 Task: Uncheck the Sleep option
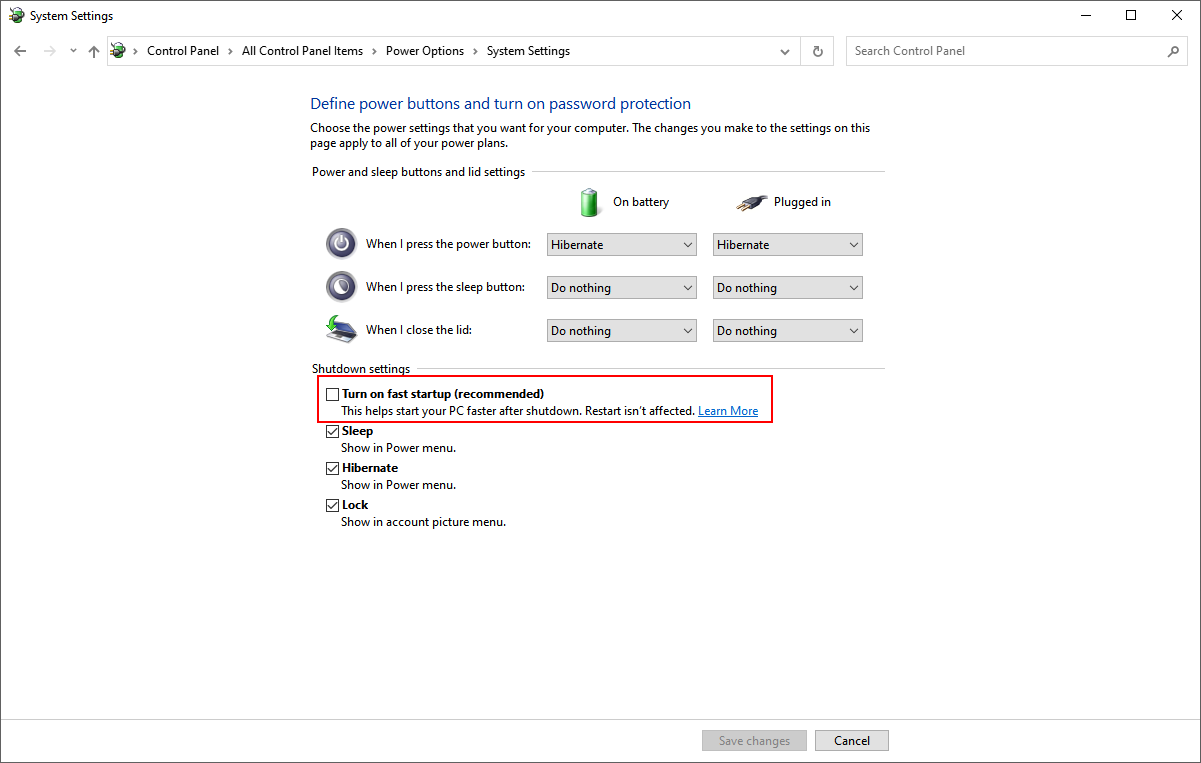coord(332,431)
